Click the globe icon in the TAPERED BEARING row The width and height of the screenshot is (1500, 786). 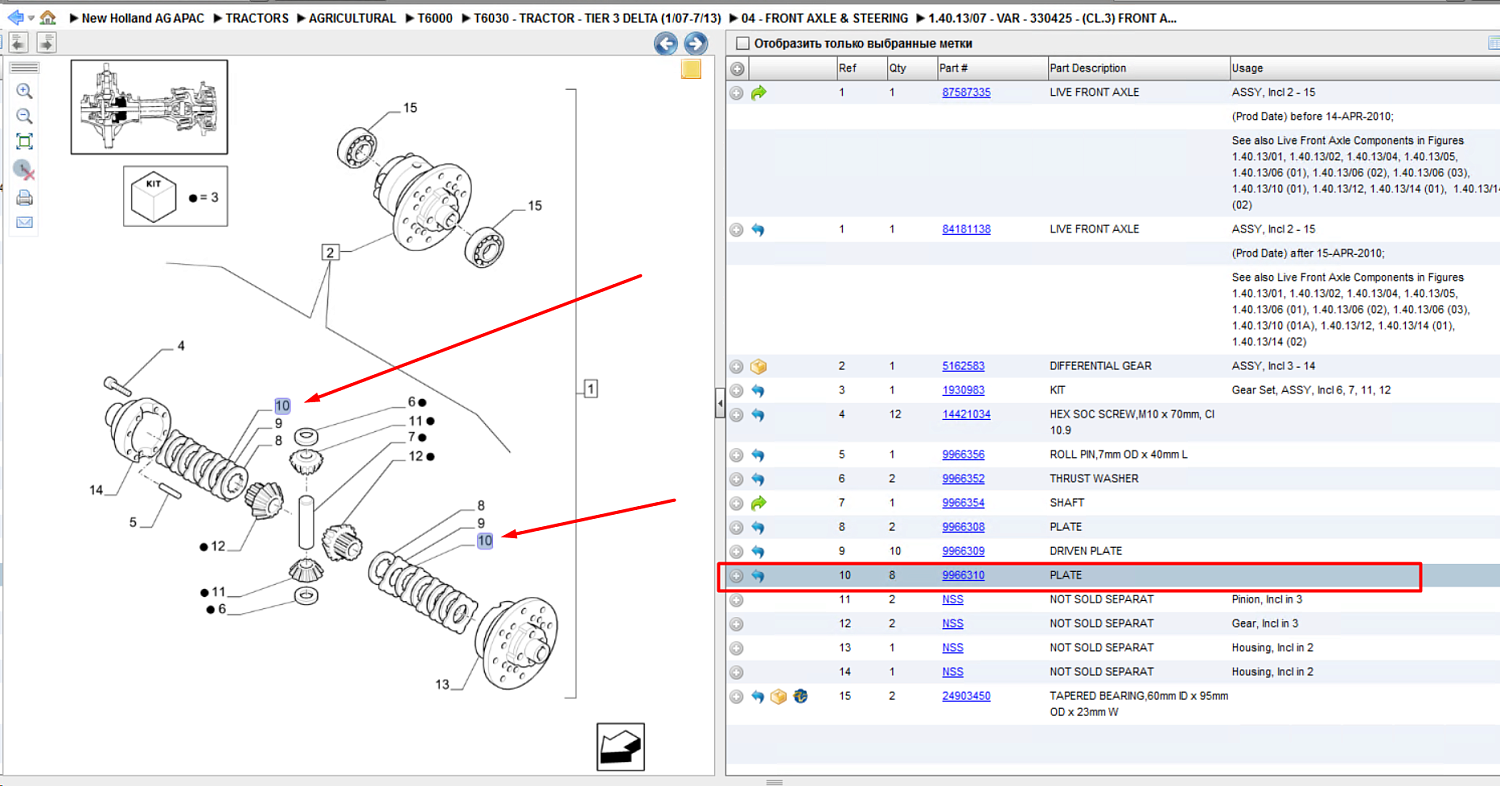pyautogui.click(x=800, y=696)
